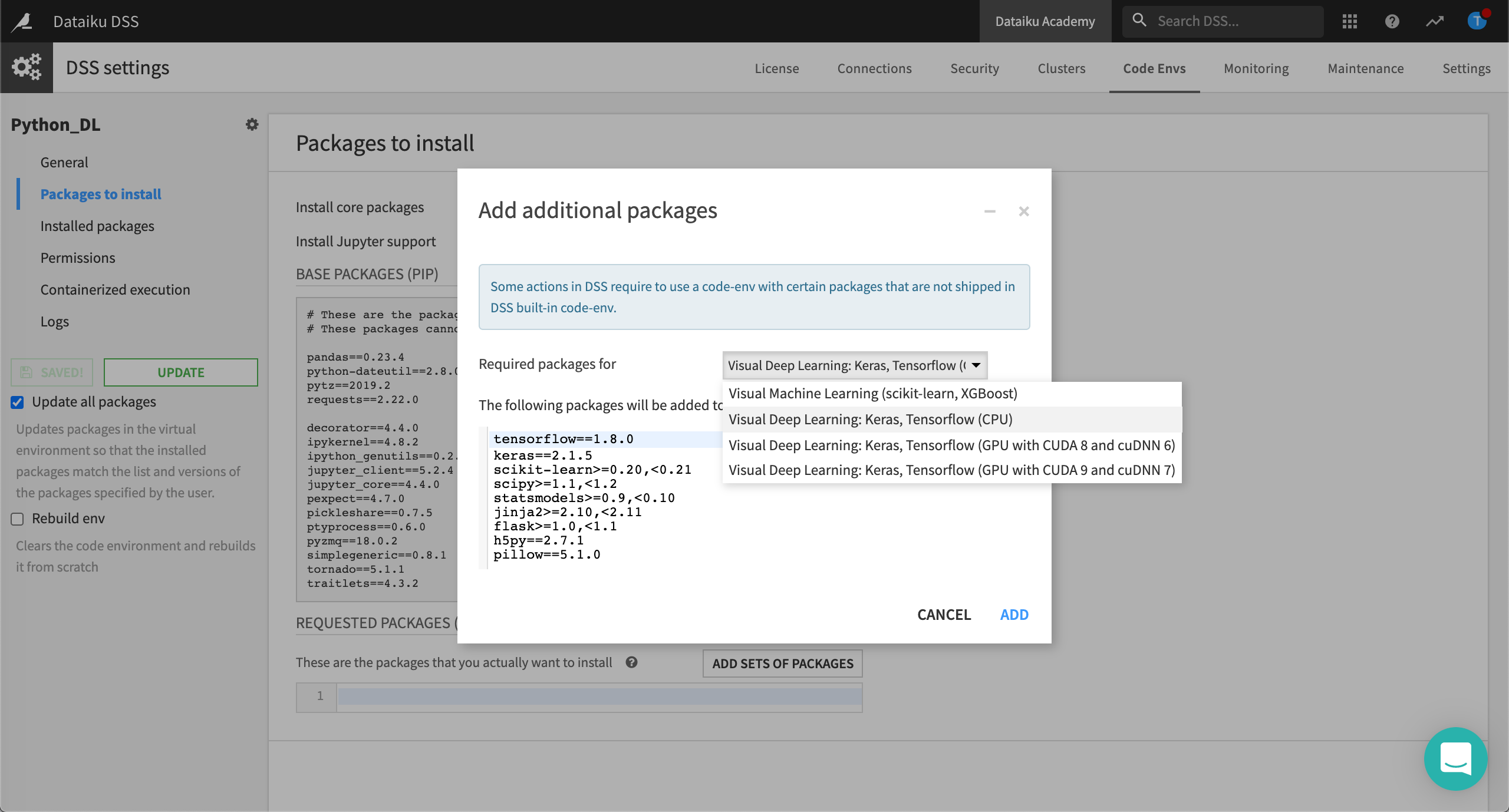Click the flask>=1.0,<1.1 line
Image resolution: width=1509 pixels, height=812 pixels.
click(555, 526)
